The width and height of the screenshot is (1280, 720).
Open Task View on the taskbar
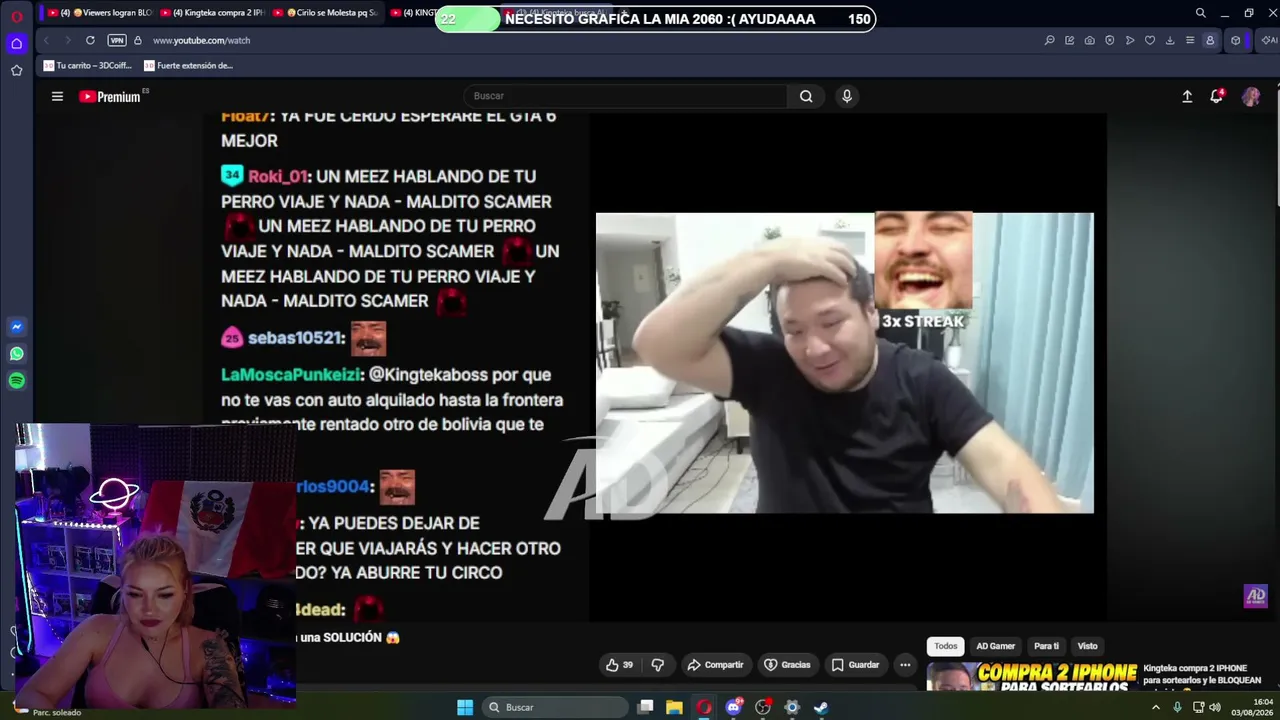(646, 707)
